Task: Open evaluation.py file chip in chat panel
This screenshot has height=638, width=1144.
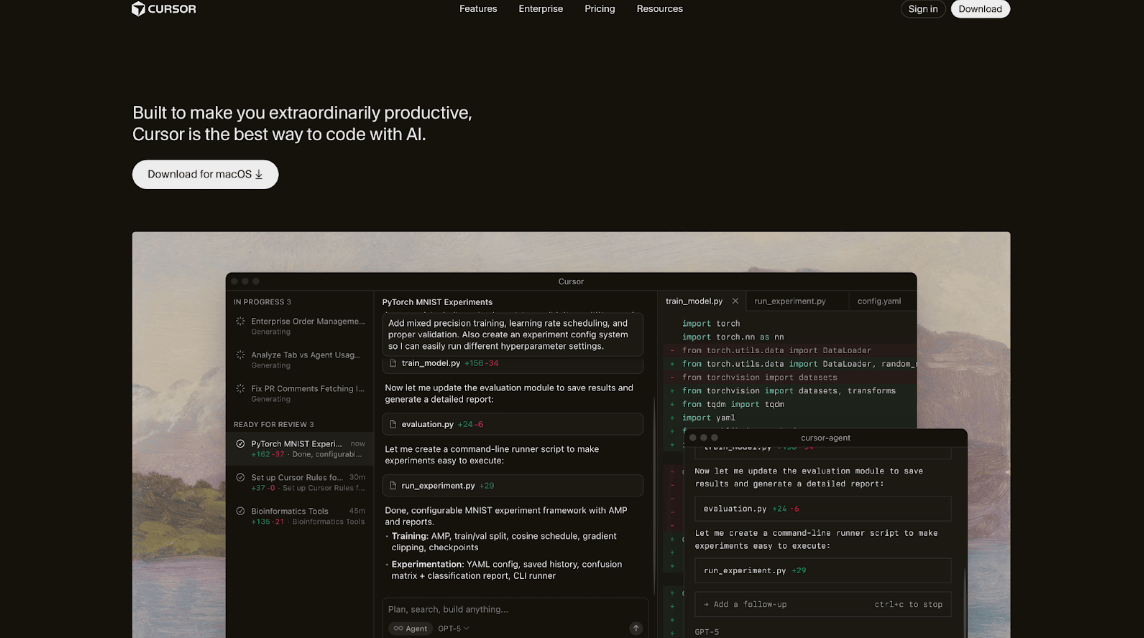Action: point(512,424)
